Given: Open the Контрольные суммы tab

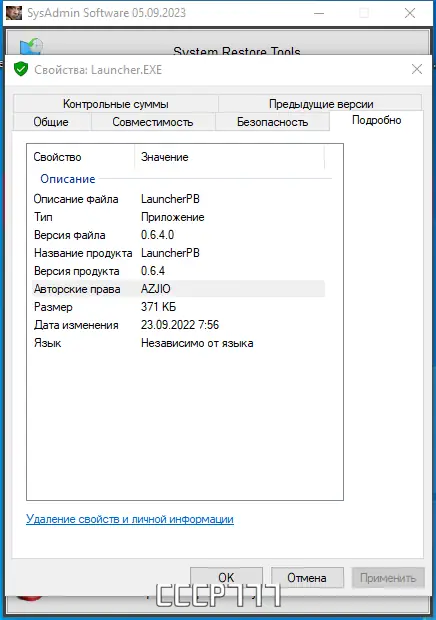Looking at the screenshot, I should coord(116,104).
